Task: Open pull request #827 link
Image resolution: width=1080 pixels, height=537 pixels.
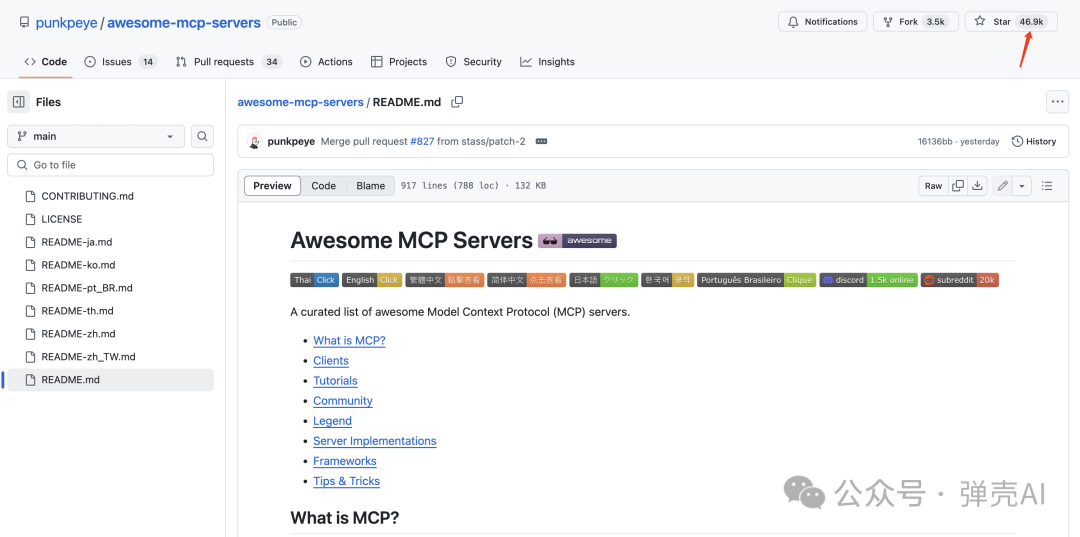Action: click(422, 142)
